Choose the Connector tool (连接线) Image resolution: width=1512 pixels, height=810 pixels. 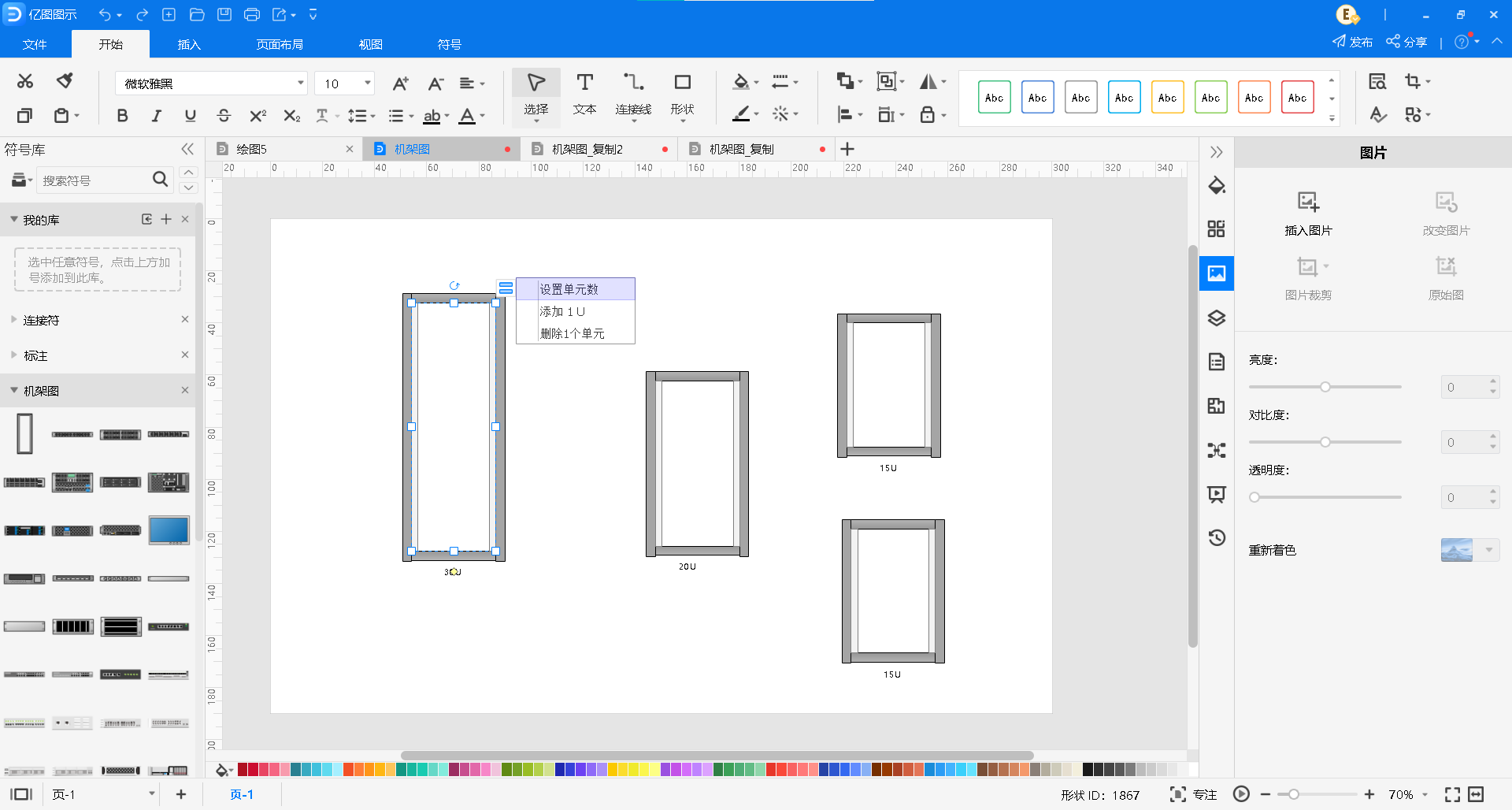[633, 94]
